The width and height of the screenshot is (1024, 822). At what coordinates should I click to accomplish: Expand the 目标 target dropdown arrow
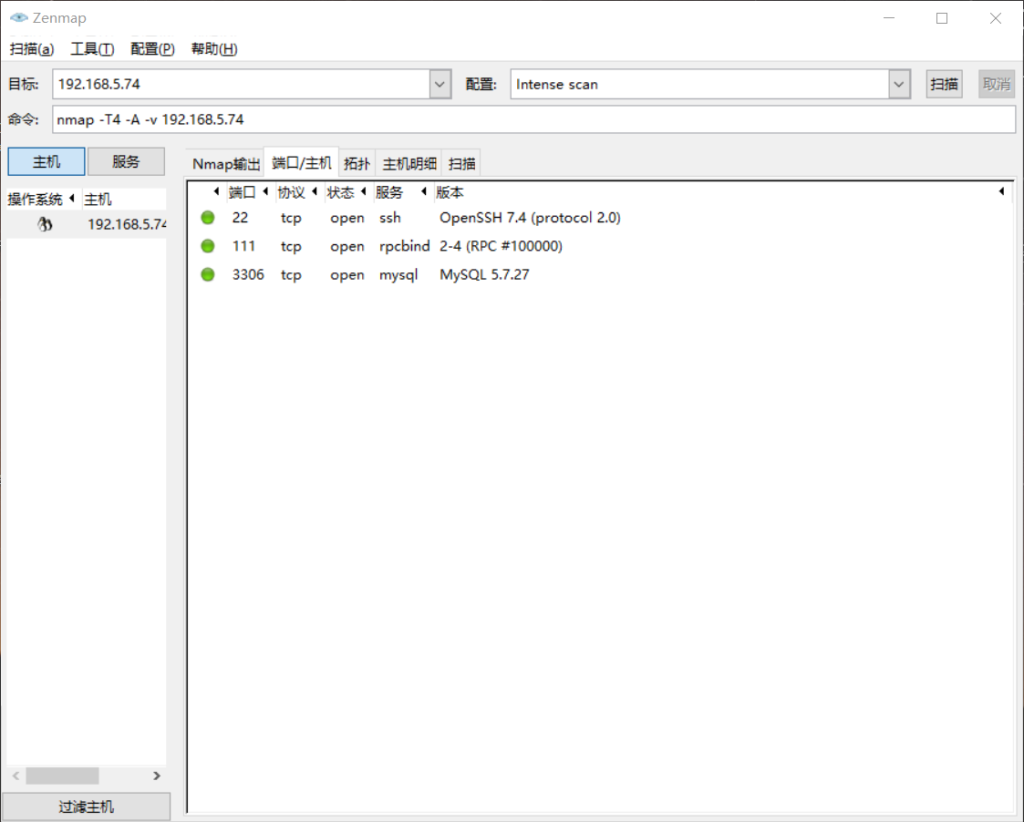click(440, 85)
